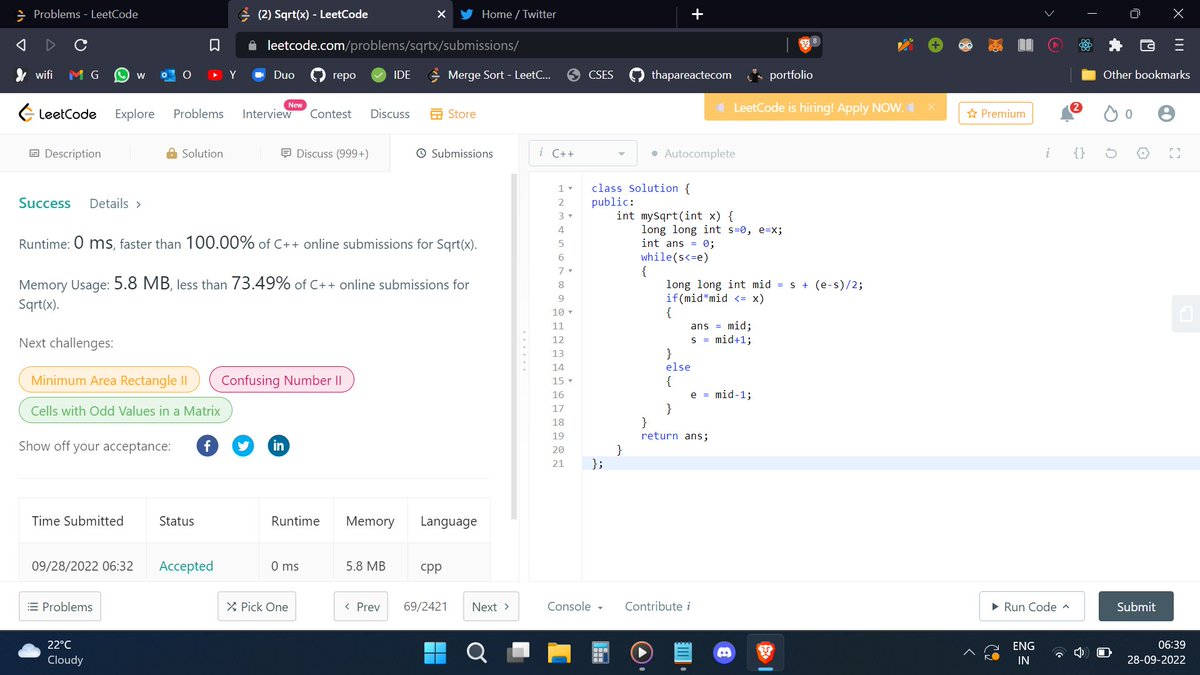Collapse code fold arrow on line 10
This screenshot has height=675, width=1200.
[570, 313]
